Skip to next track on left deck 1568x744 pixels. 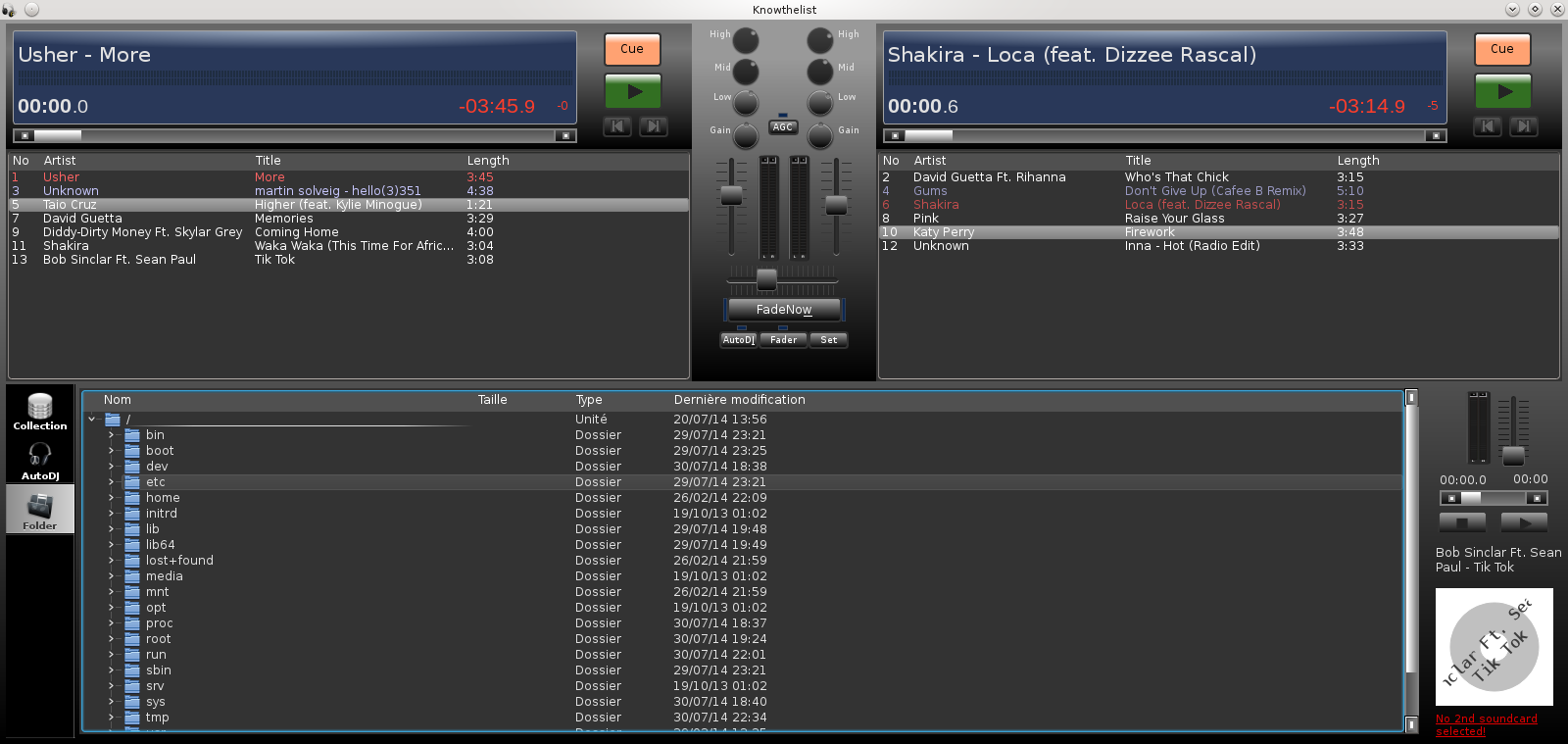(654, 125)
